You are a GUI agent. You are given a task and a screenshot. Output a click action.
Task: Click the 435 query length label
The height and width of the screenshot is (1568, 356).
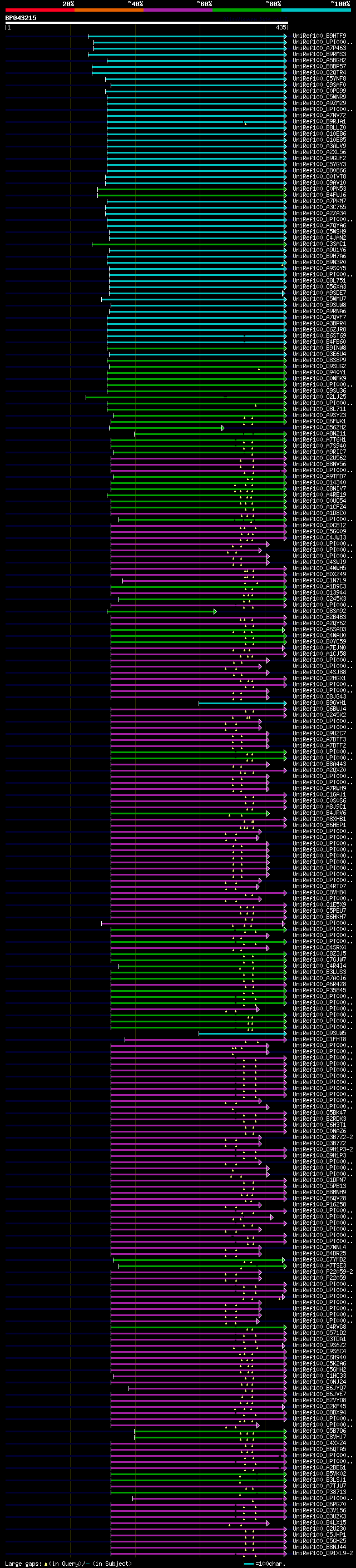(x=280, y=27)
